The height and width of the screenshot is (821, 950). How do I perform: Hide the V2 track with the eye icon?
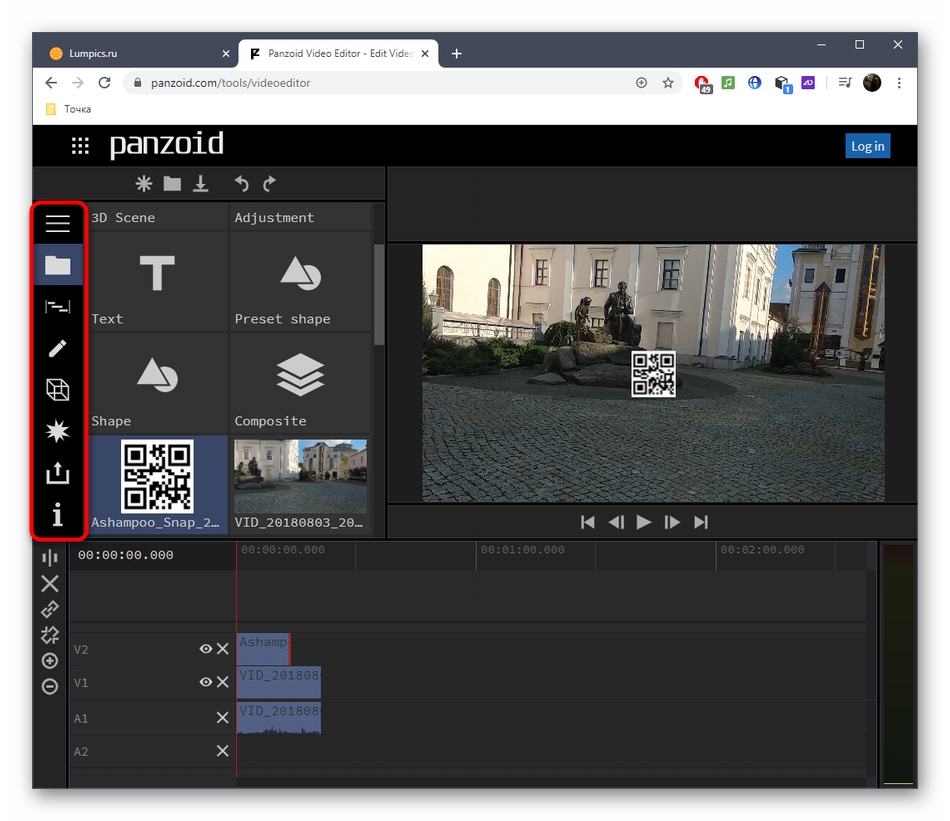click(205, 649)
